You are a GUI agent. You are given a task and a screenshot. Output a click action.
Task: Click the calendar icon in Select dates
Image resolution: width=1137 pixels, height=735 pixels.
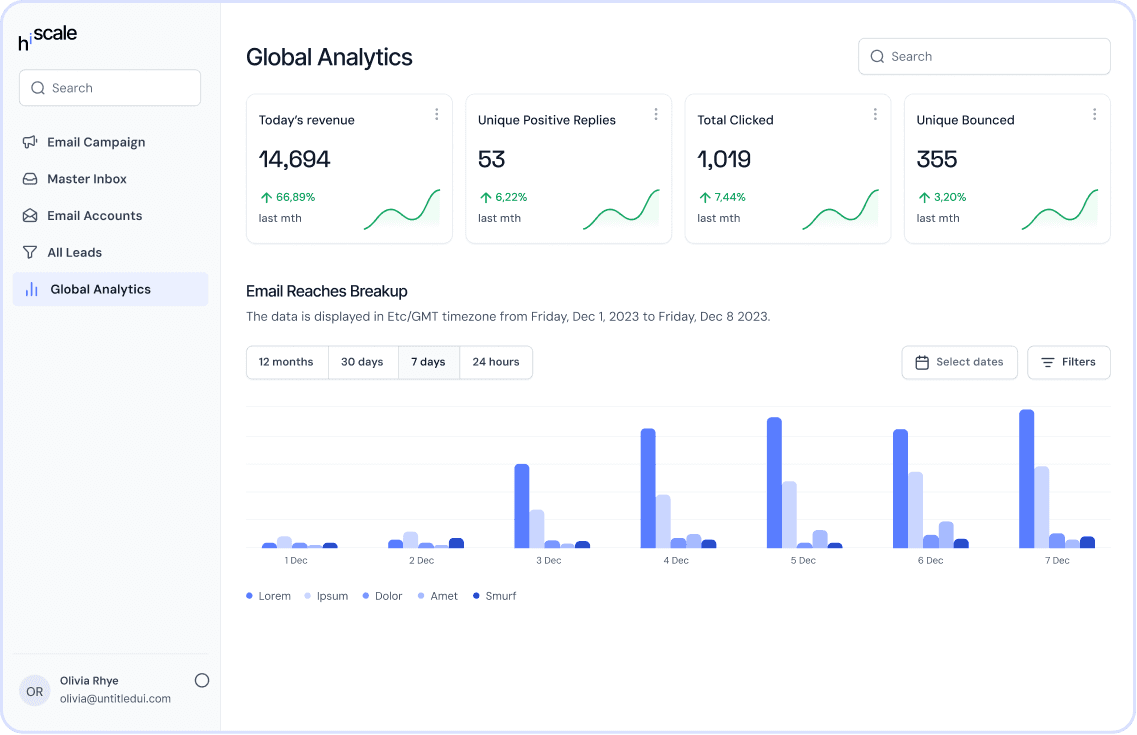coord(922,362)
